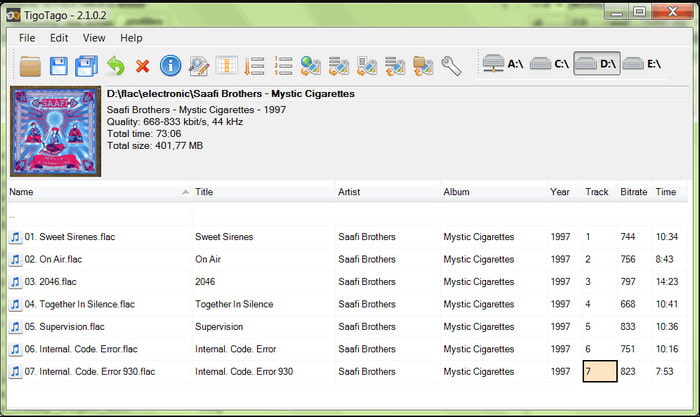Select the A:\ drive
Viewport: 700px width, 417px height.
click(503, 64)
